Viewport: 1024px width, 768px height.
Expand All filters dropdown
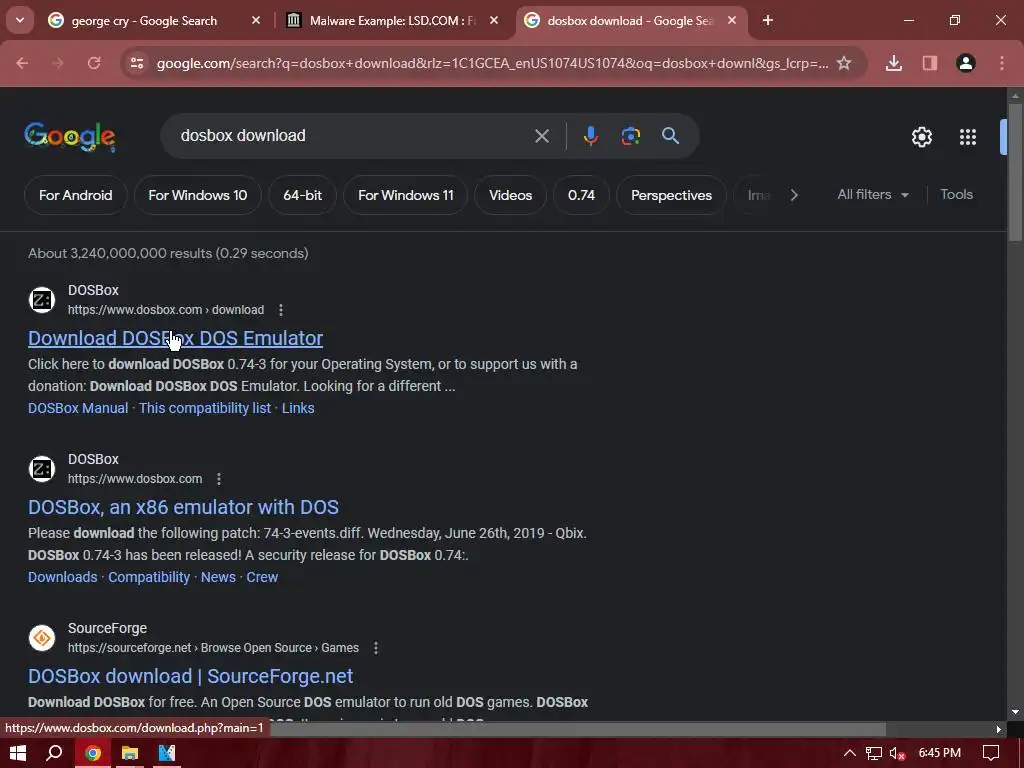pyautogui.click(x=872, y=195)
